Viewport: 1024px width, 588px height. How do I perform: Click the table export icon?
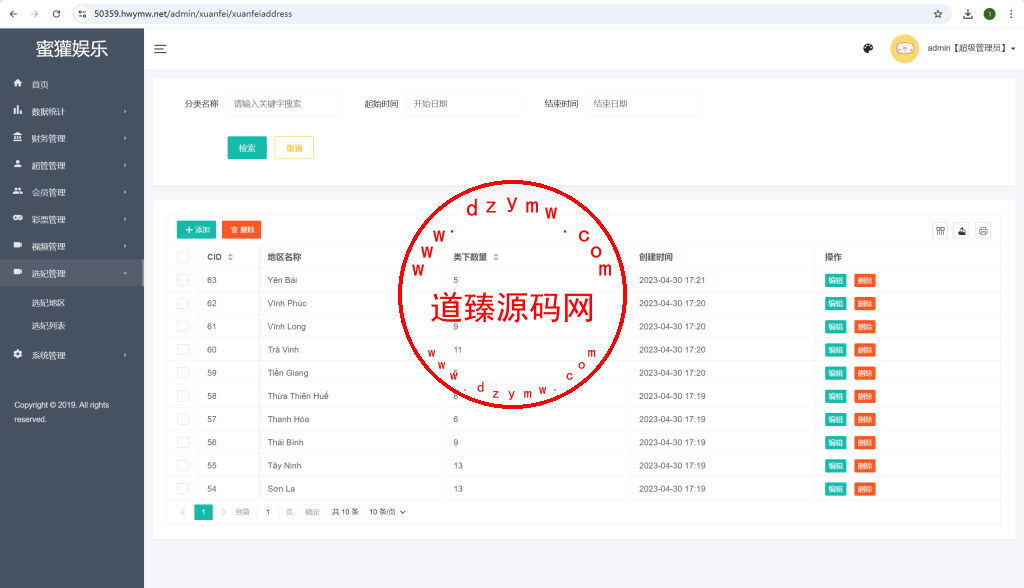pyautogui.click(x=962, y=231)
